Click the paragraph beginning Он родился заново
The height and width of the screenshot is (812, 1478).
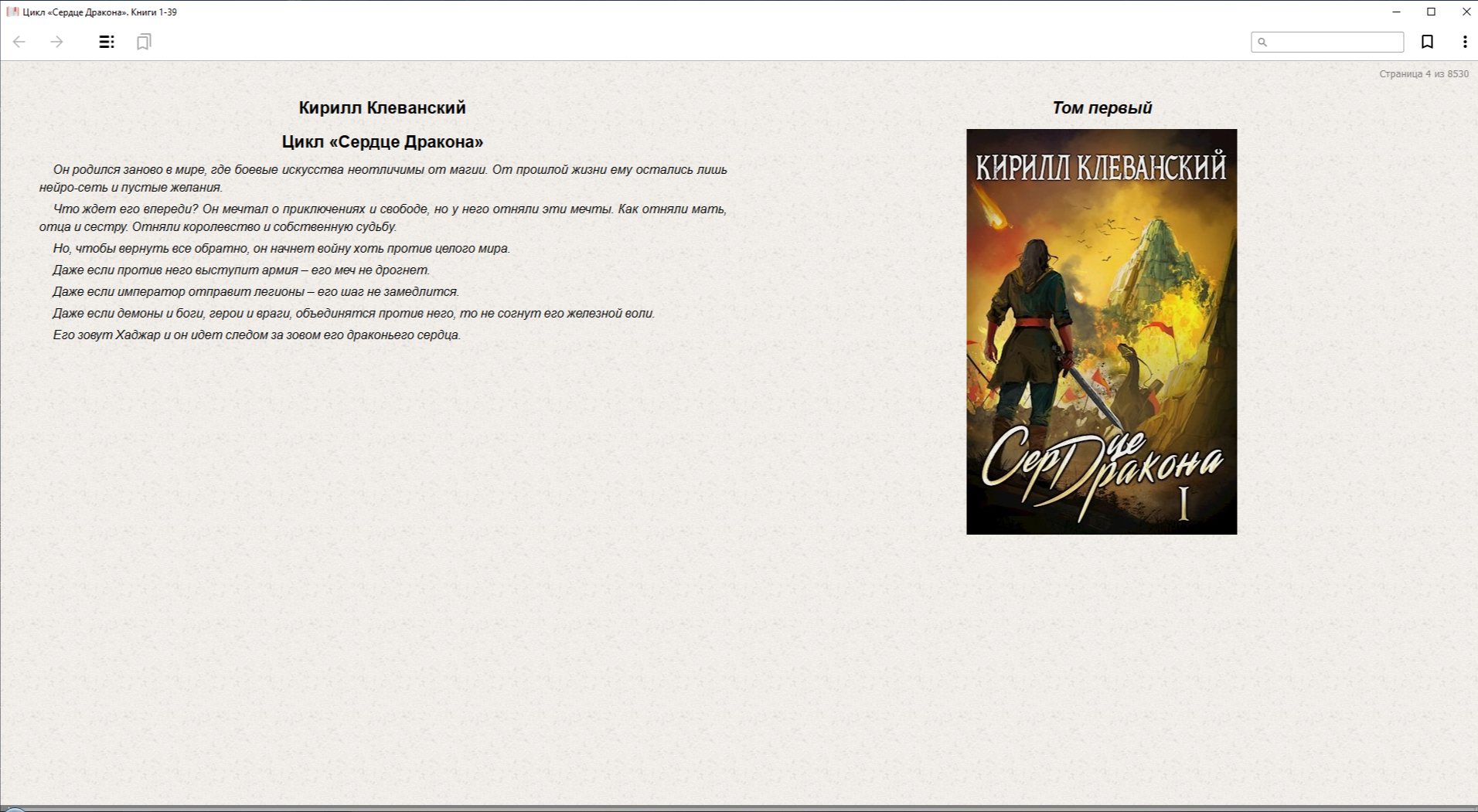click(383, 178)
